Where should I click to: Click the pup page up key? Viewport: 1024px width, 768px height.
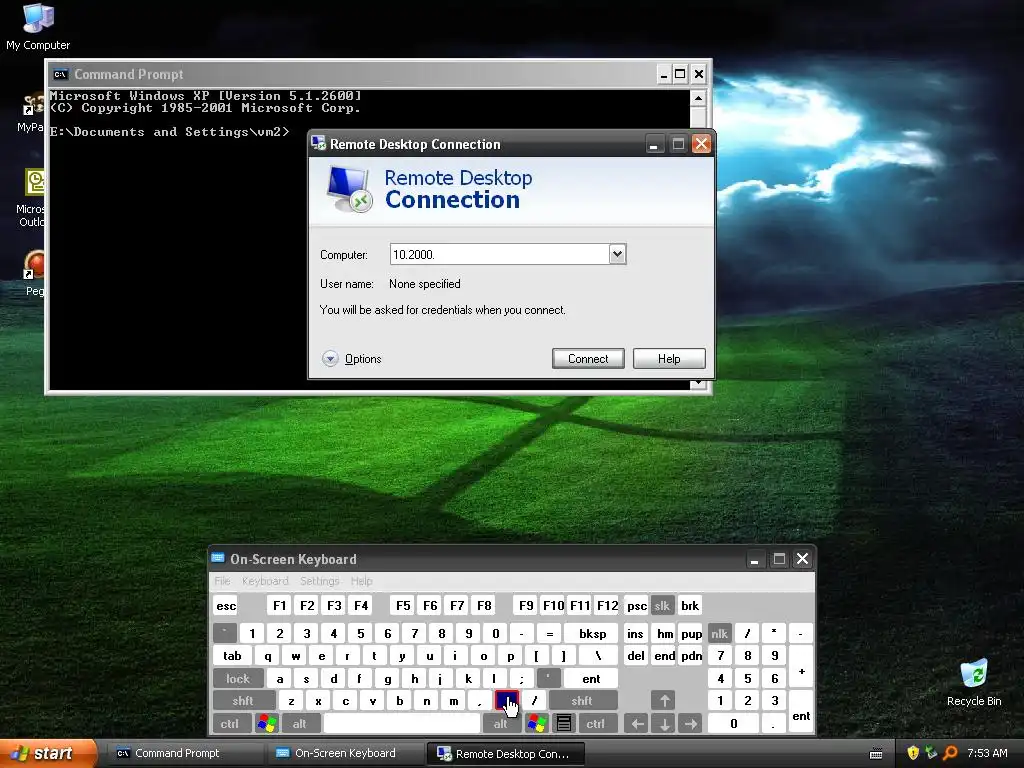691,633
